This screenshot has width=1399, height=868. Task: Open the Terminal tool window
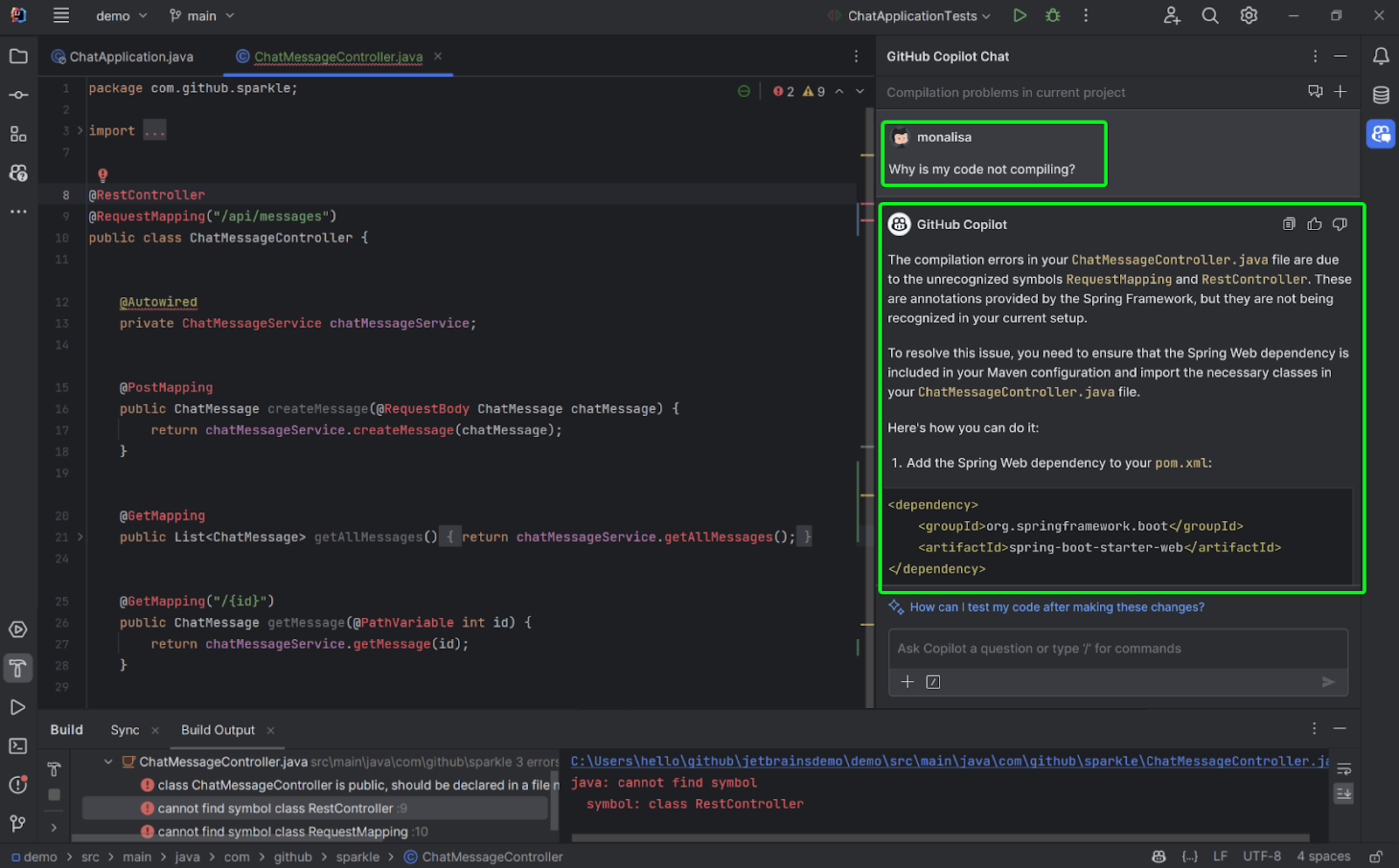pos(18,746)
